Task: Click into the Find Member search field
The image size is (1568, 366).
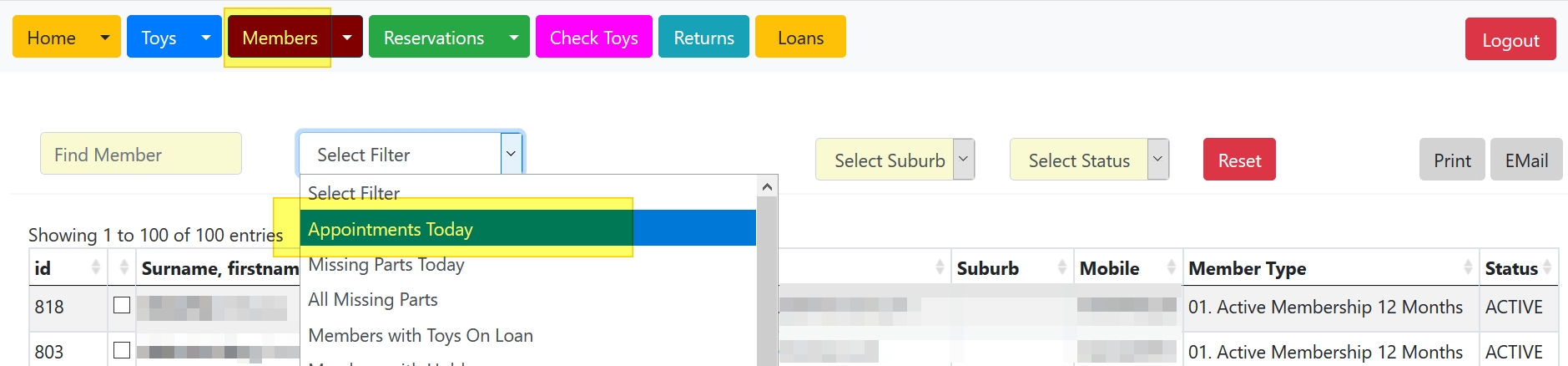Action: [x=141, y=155]
